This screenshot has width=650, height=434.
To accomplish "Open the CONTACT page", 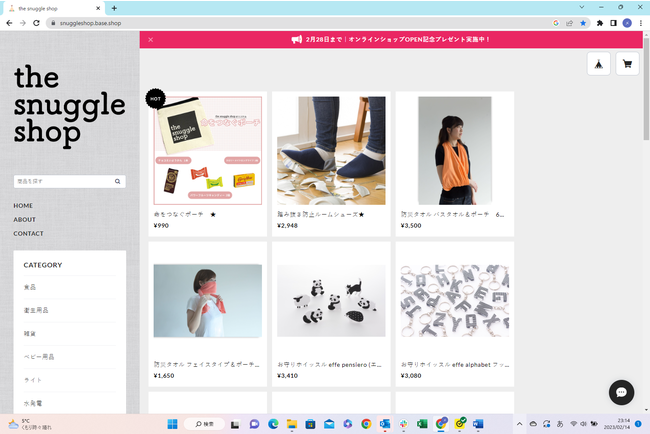I will point(28,234).
